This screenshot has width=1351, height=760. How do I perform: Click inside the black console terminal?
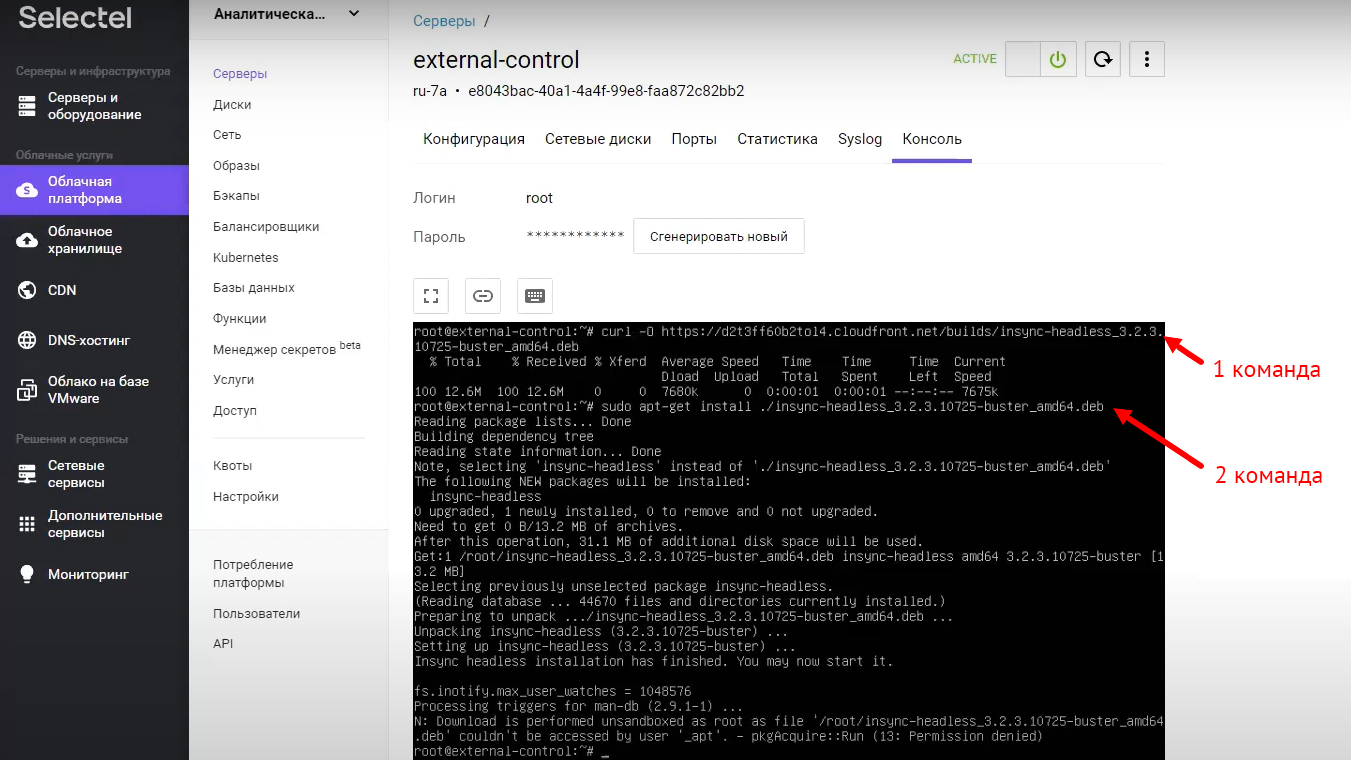click(788, 560)
